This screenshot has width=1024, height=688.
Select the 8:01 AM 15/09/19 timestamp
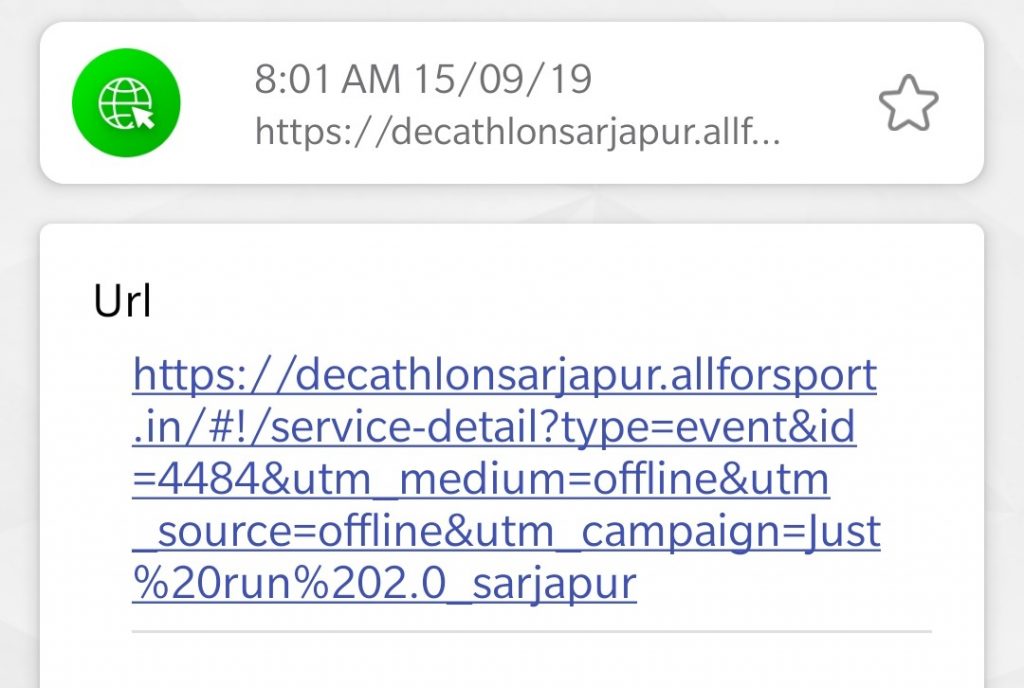(x=423, y=79)
